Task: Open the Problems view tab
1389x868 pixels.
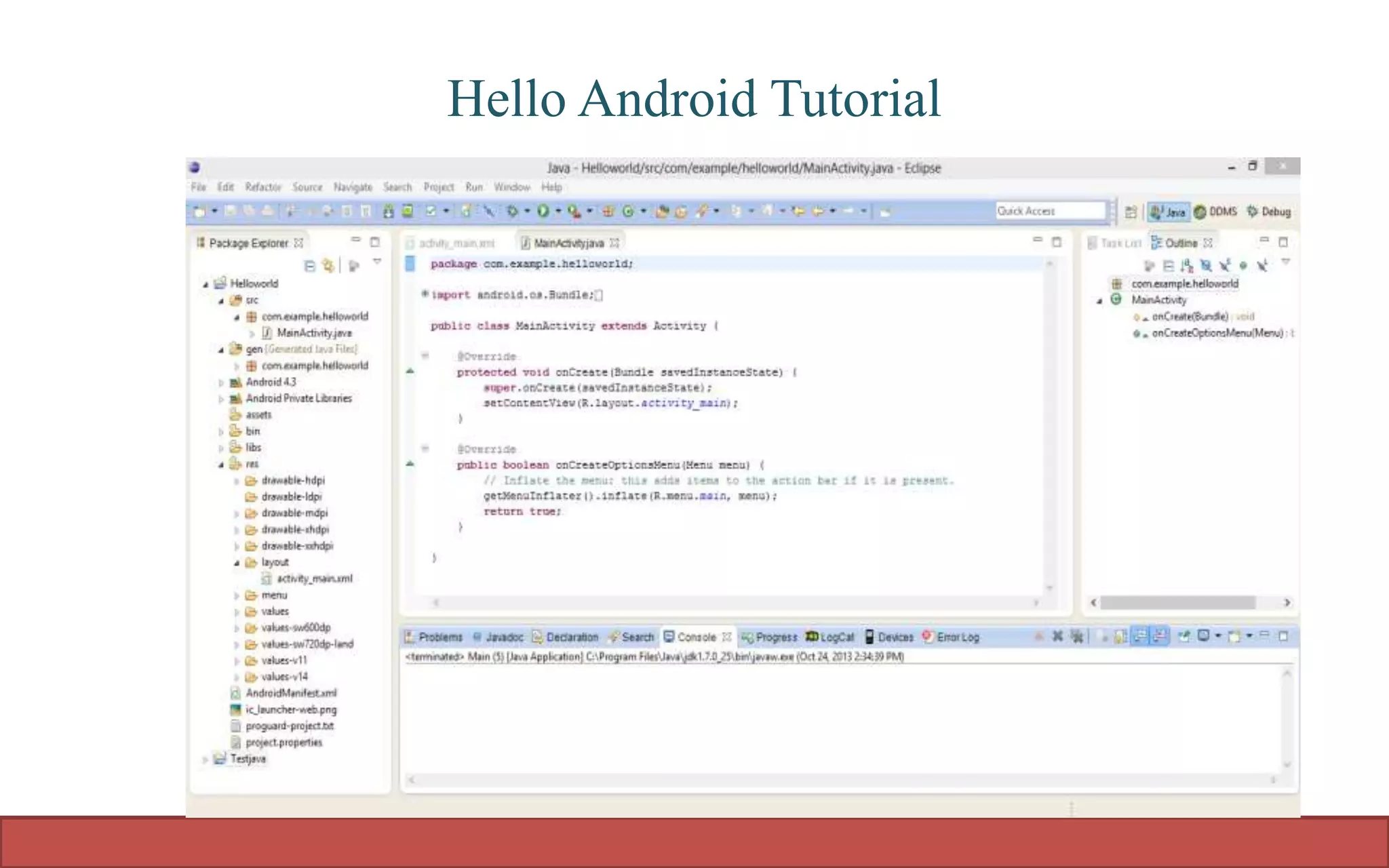Action: 434,637
